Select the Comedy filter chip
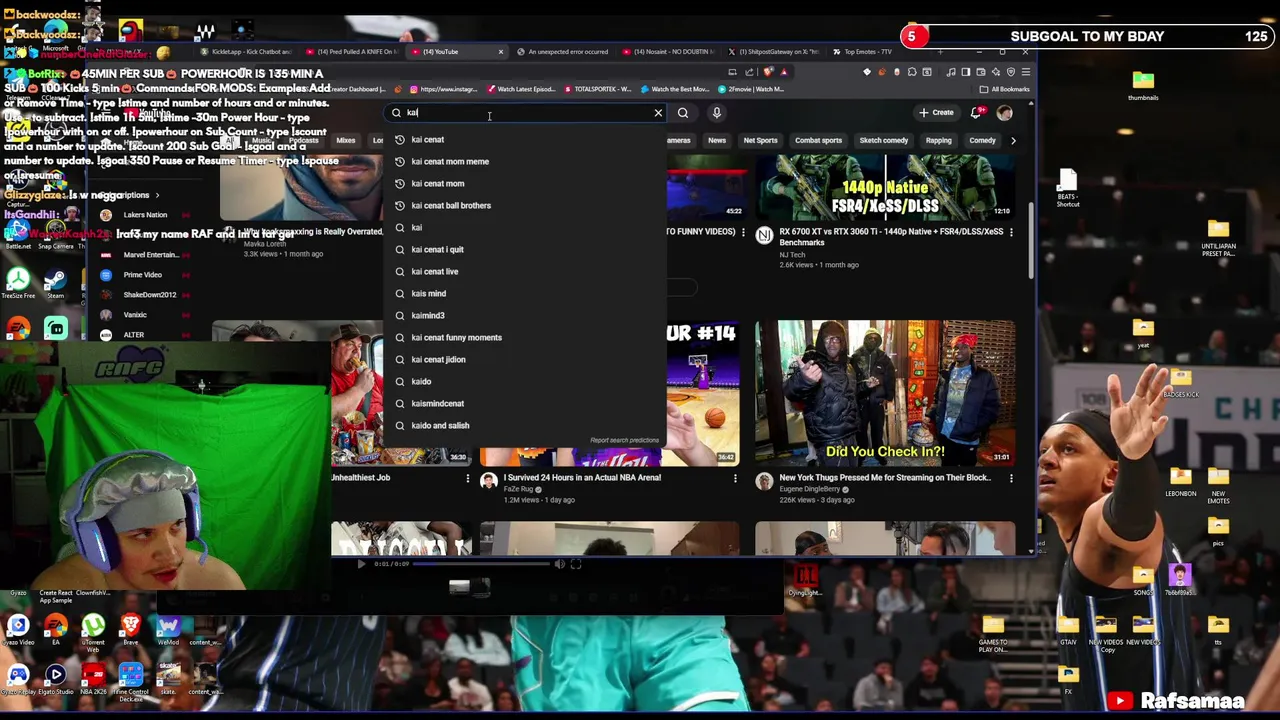The width and height of the screenshot is (1280, 720). coord(982,140)
